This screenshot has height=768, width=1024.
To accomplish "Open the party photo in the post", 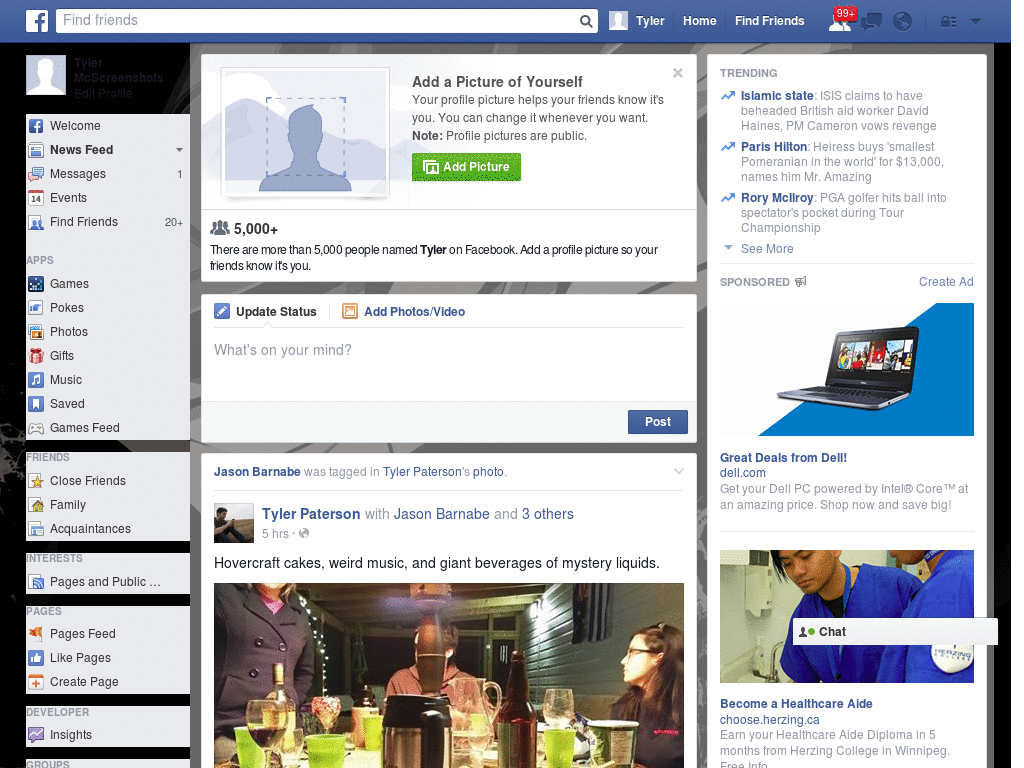I will [x=449, y=675].
